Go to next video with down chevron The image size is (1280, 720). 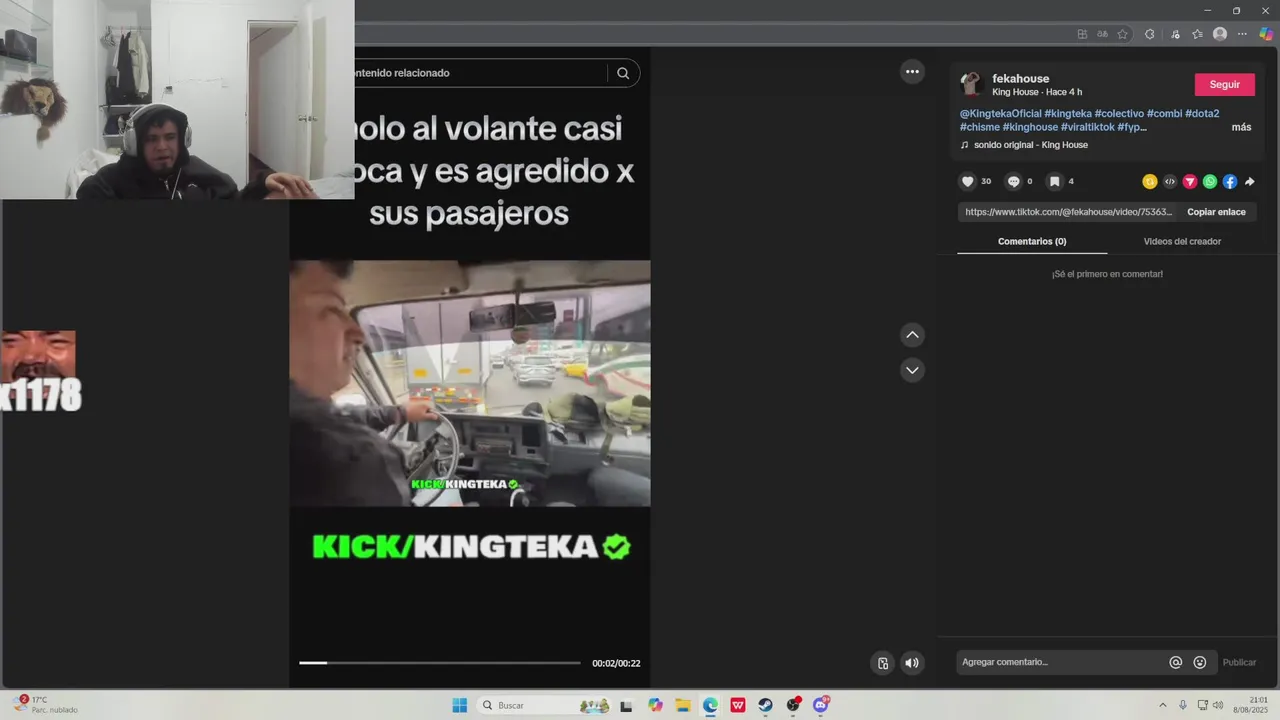912,370
